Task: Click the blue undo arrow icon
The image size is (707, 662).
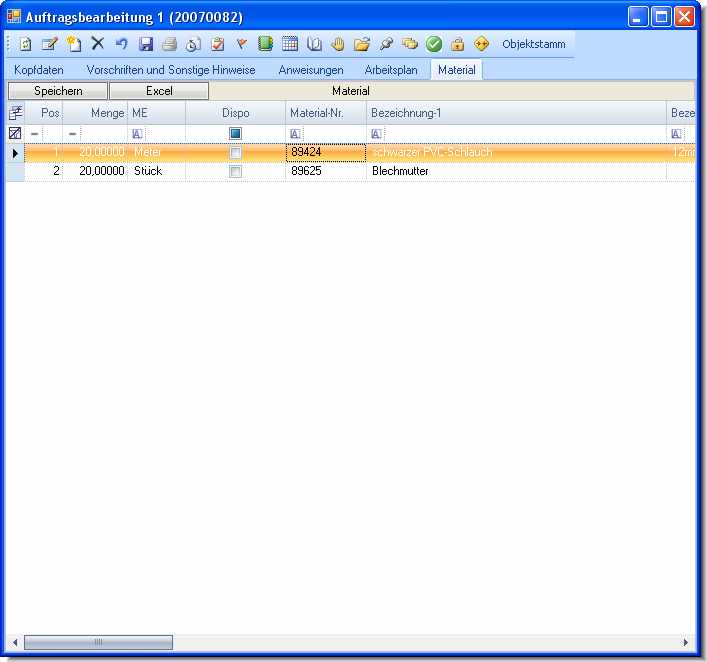Action: [121, 44]
